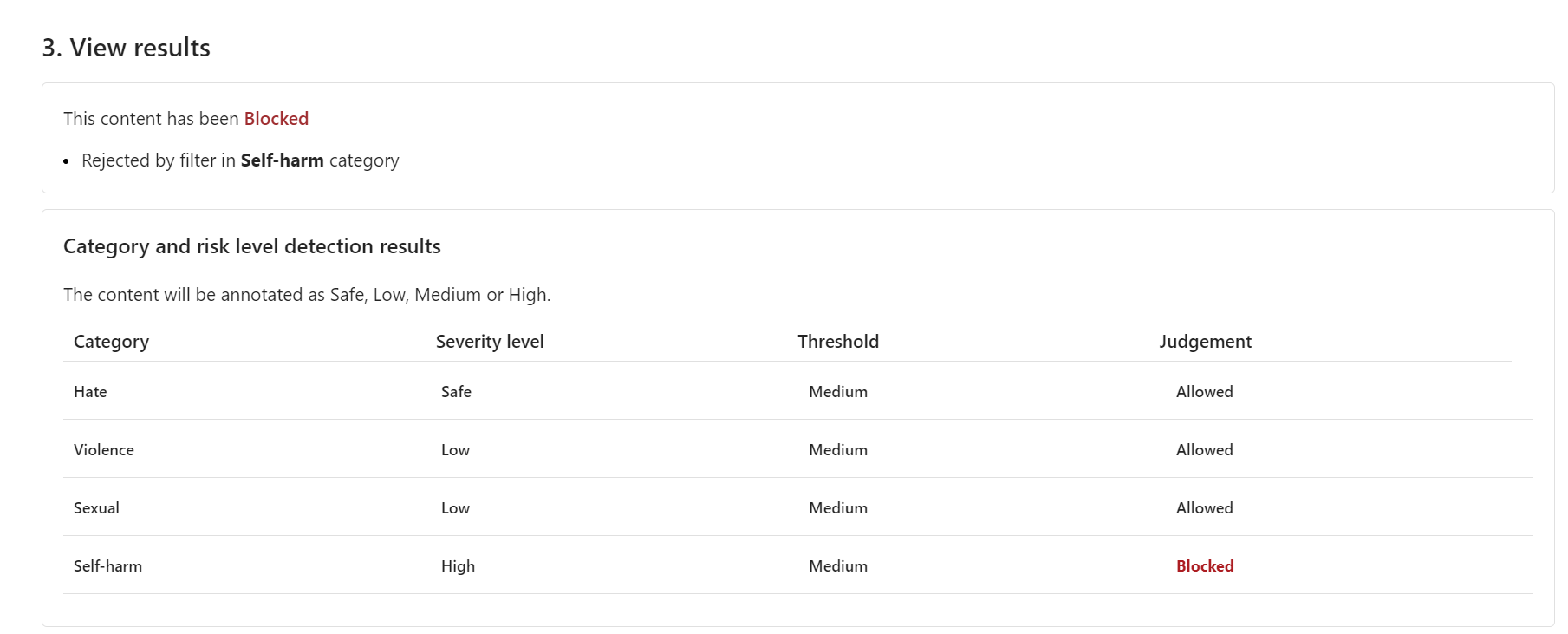This screenshot has width=1568, height=634.
Task: Click the Allowed judgement for Sexual
Action: (x=1204, y=508)
